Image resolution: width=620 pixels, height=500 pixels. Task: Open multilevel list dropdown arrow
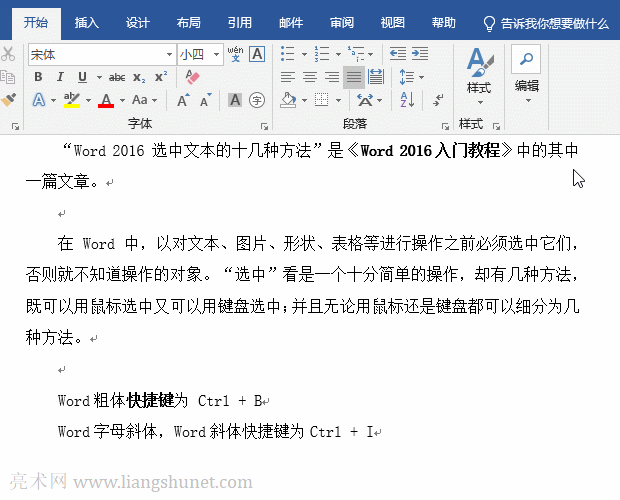point(370,54)
